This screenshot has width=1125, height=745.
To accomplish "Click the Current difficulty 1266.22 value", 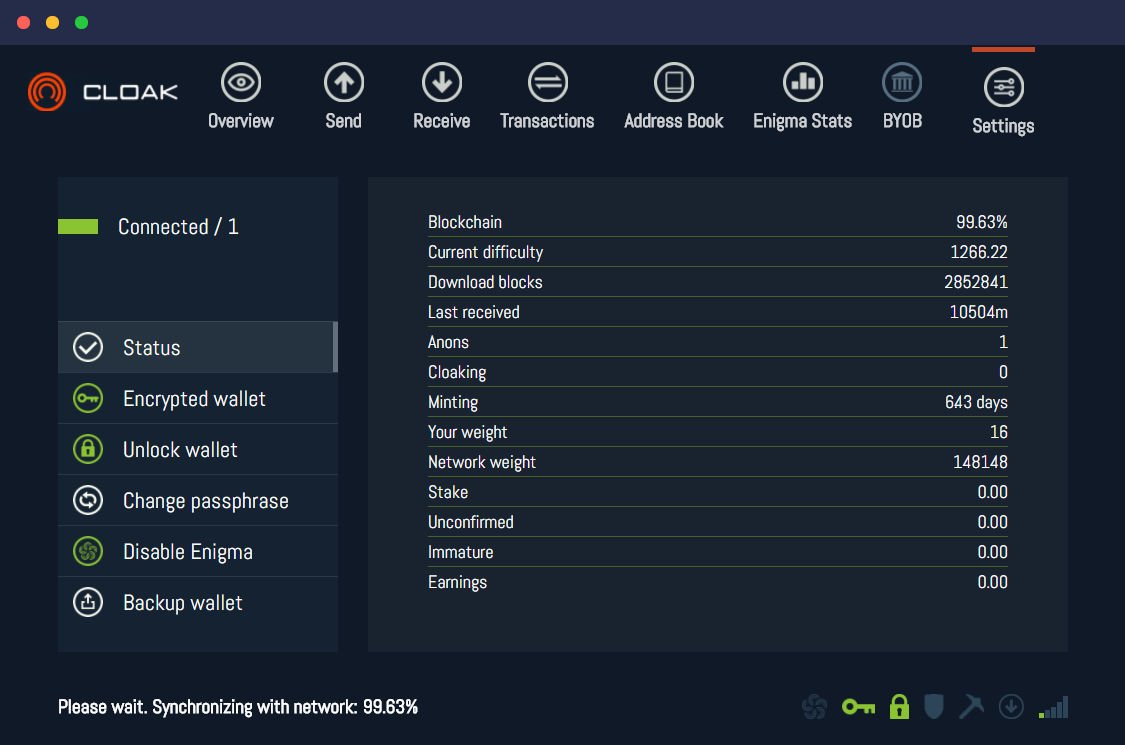I will tap(979, 252).
